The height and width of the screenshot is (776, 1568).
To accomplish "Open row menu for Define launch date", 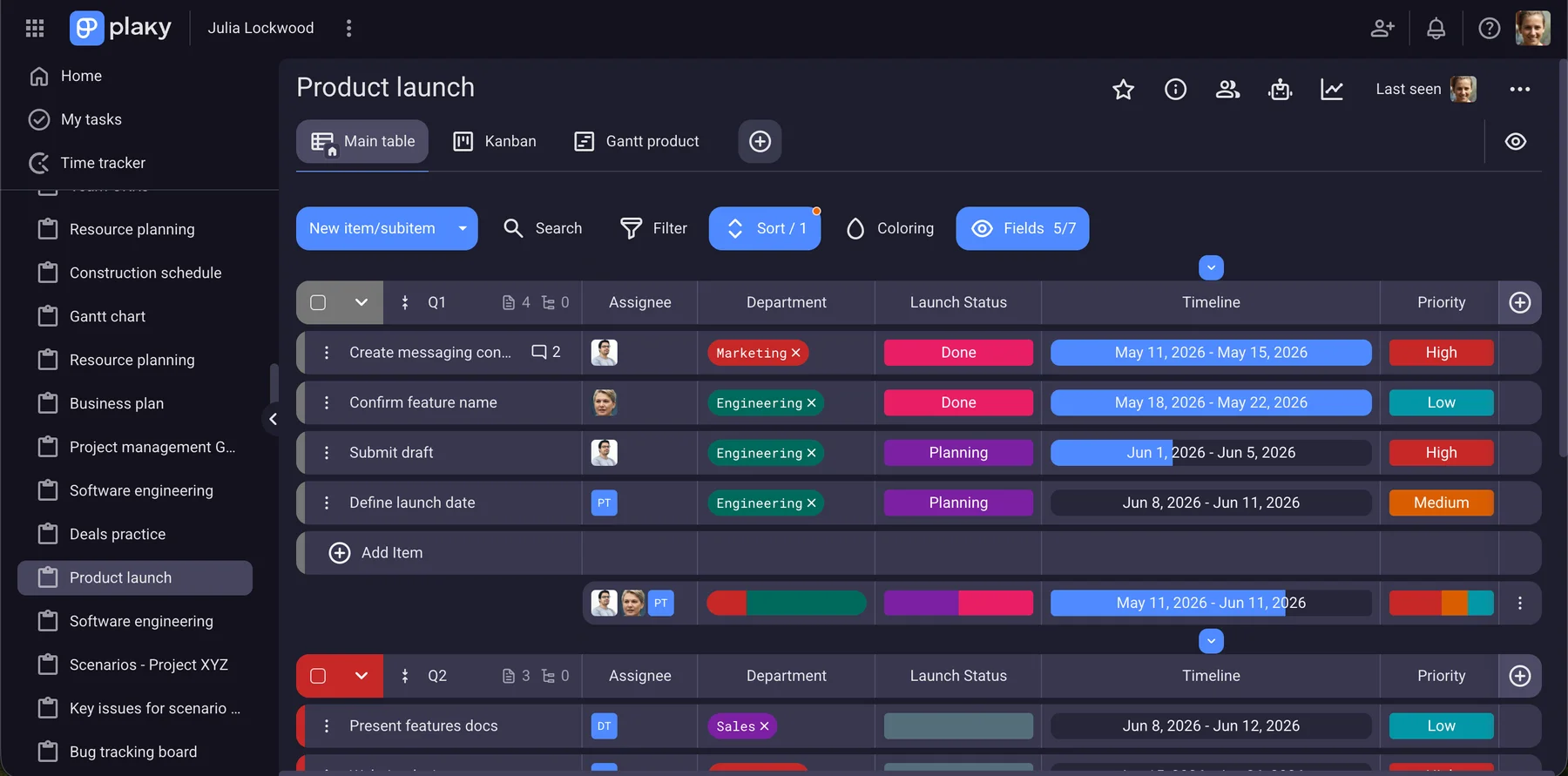I will (x=327, y=503).
